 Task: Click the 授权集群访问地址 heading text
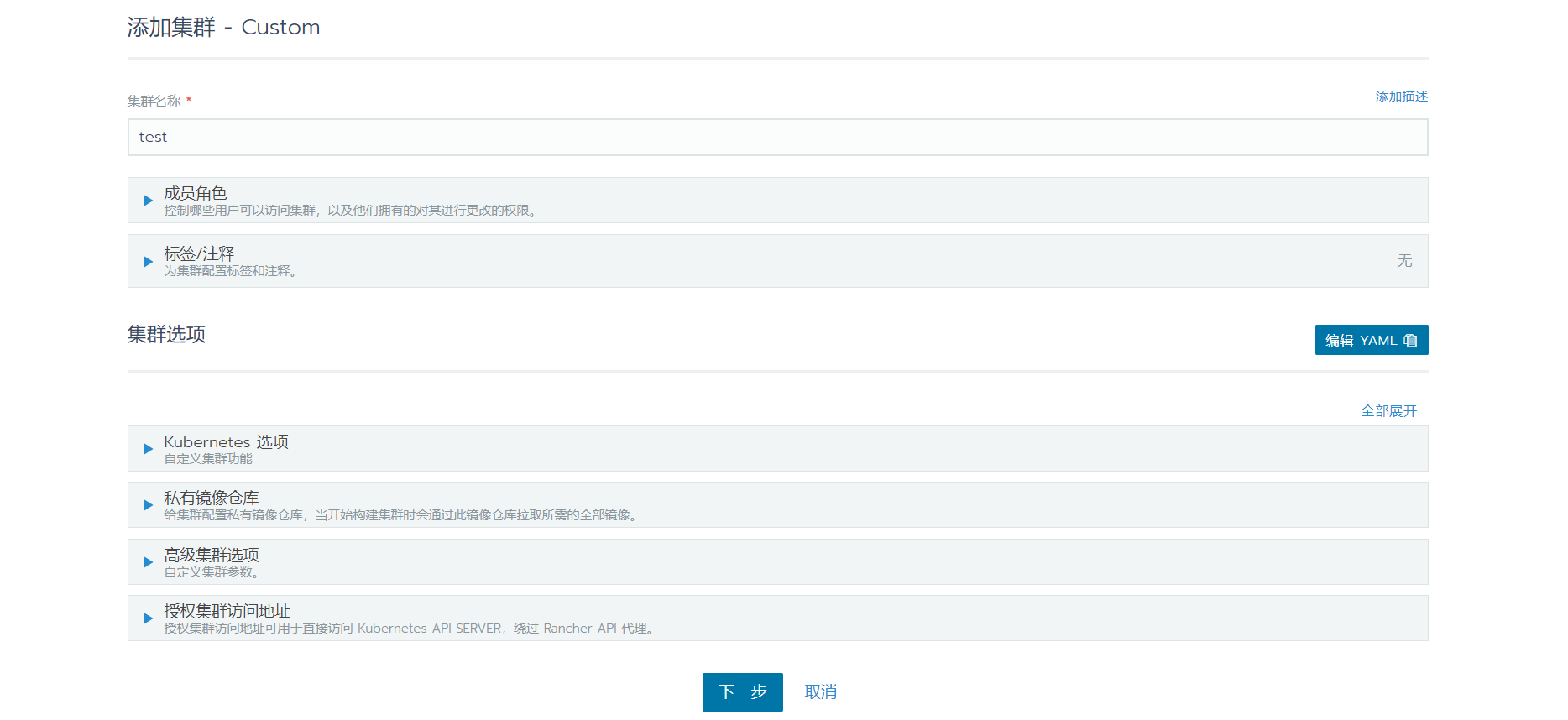(x=227, y=611)
